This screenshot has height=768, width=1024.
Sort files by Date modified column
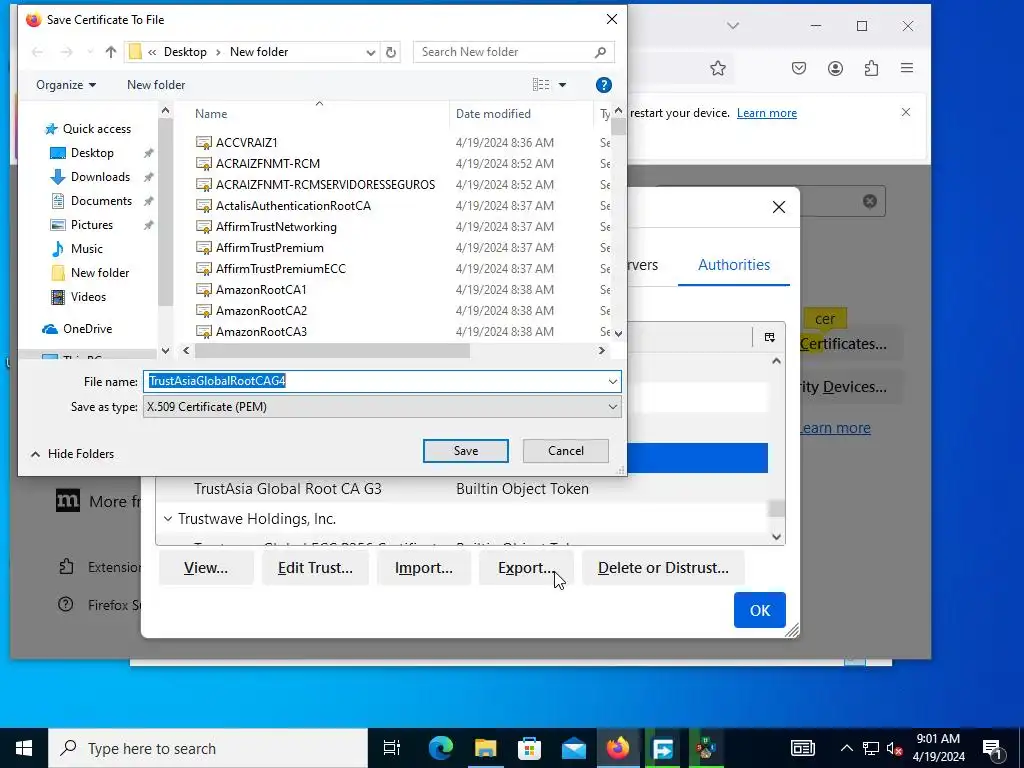pos(493,114)
